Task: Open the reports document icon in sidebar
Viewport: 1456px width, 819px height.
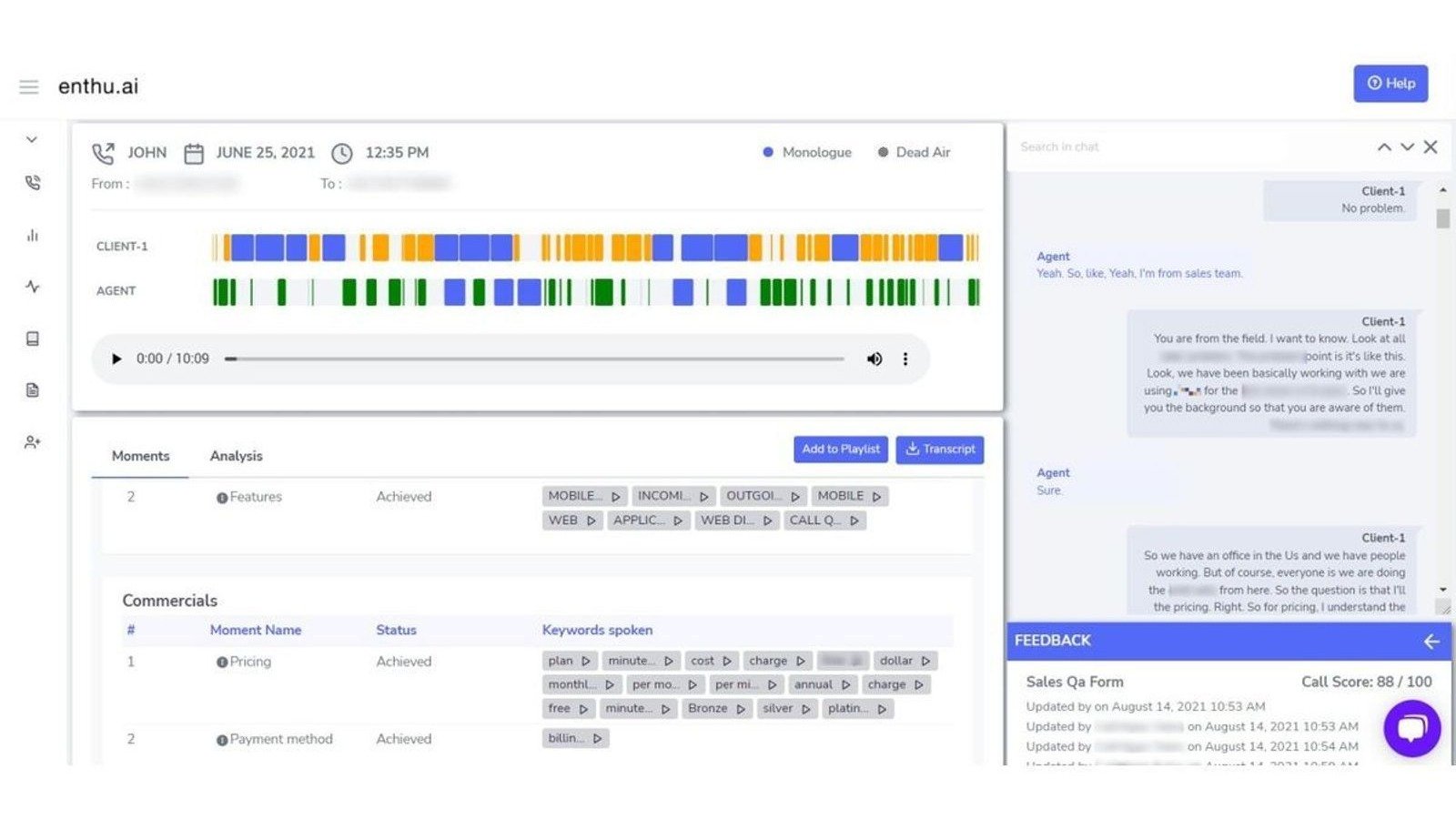Action: click(32, 389)
